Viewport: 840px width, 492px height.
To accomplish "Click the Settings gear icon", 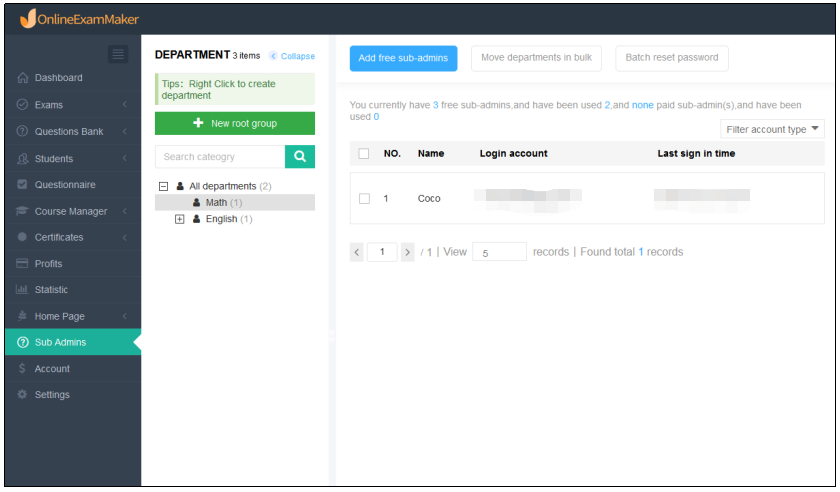I will coord(22,394).
